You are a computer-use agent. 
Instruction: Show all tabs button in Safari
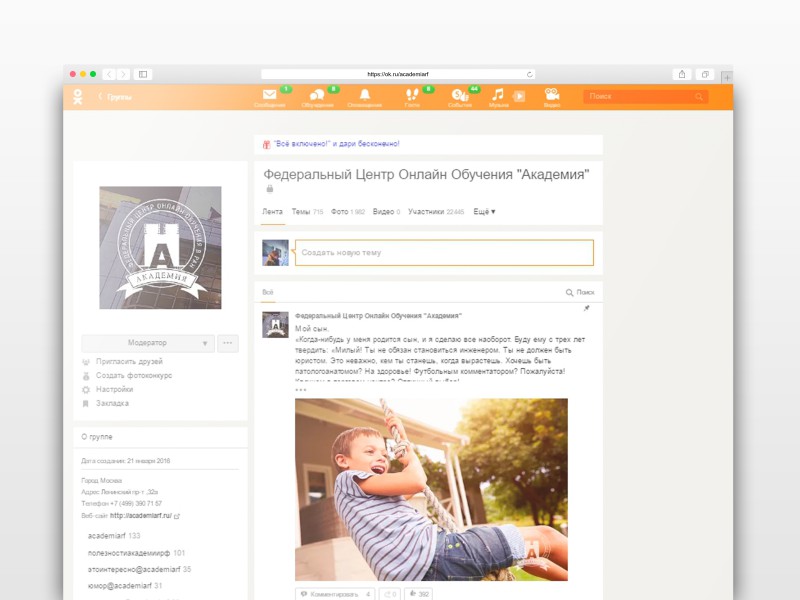[705, 74]
